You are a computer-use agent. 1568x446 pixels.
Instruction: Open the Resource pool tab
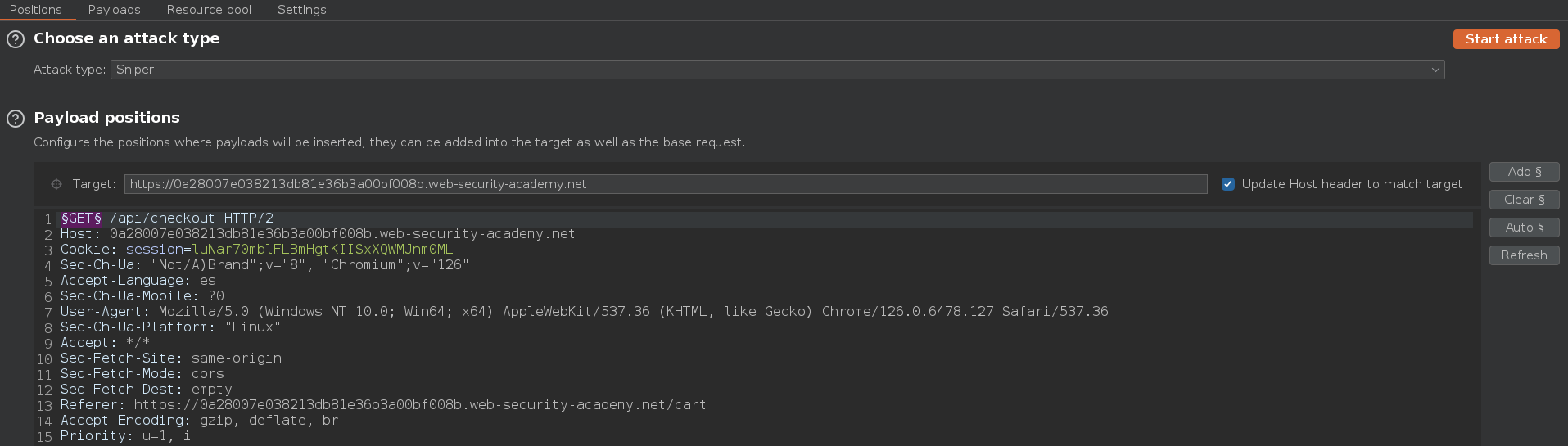209,10
